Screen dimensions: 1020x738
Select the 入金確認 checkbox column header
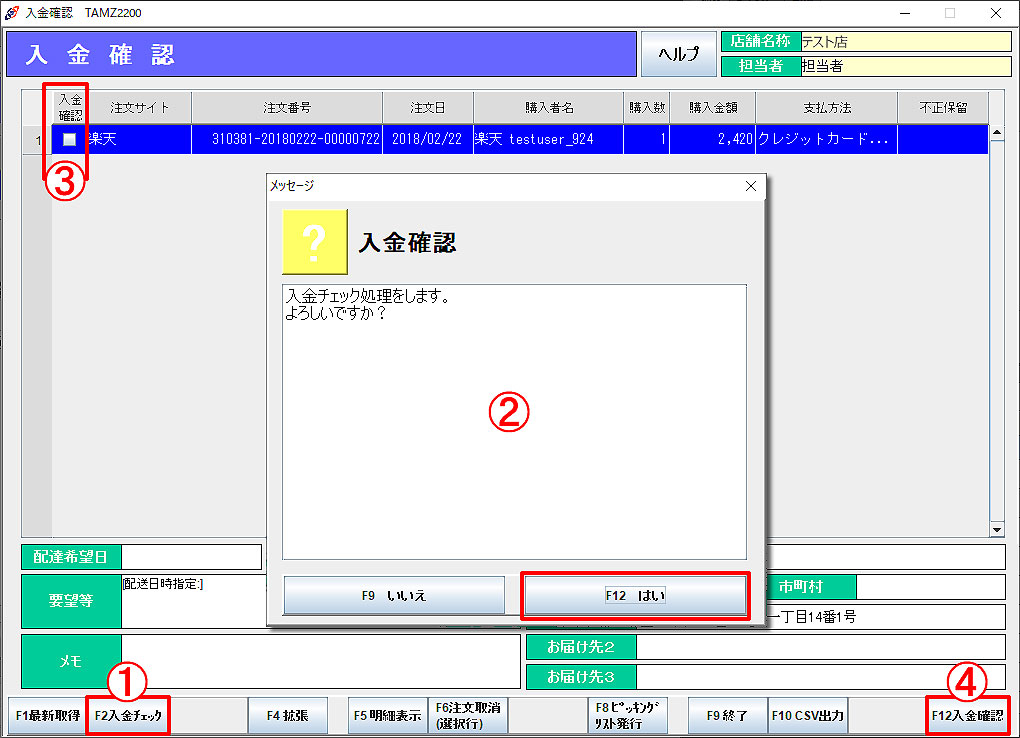click(x=70, y=107)
